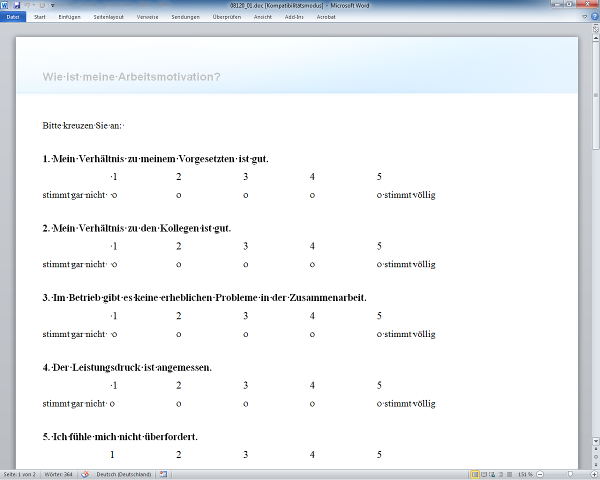Click the Word application icon in title bar
This screenshot has height=480, width=600.
(5, 5)
